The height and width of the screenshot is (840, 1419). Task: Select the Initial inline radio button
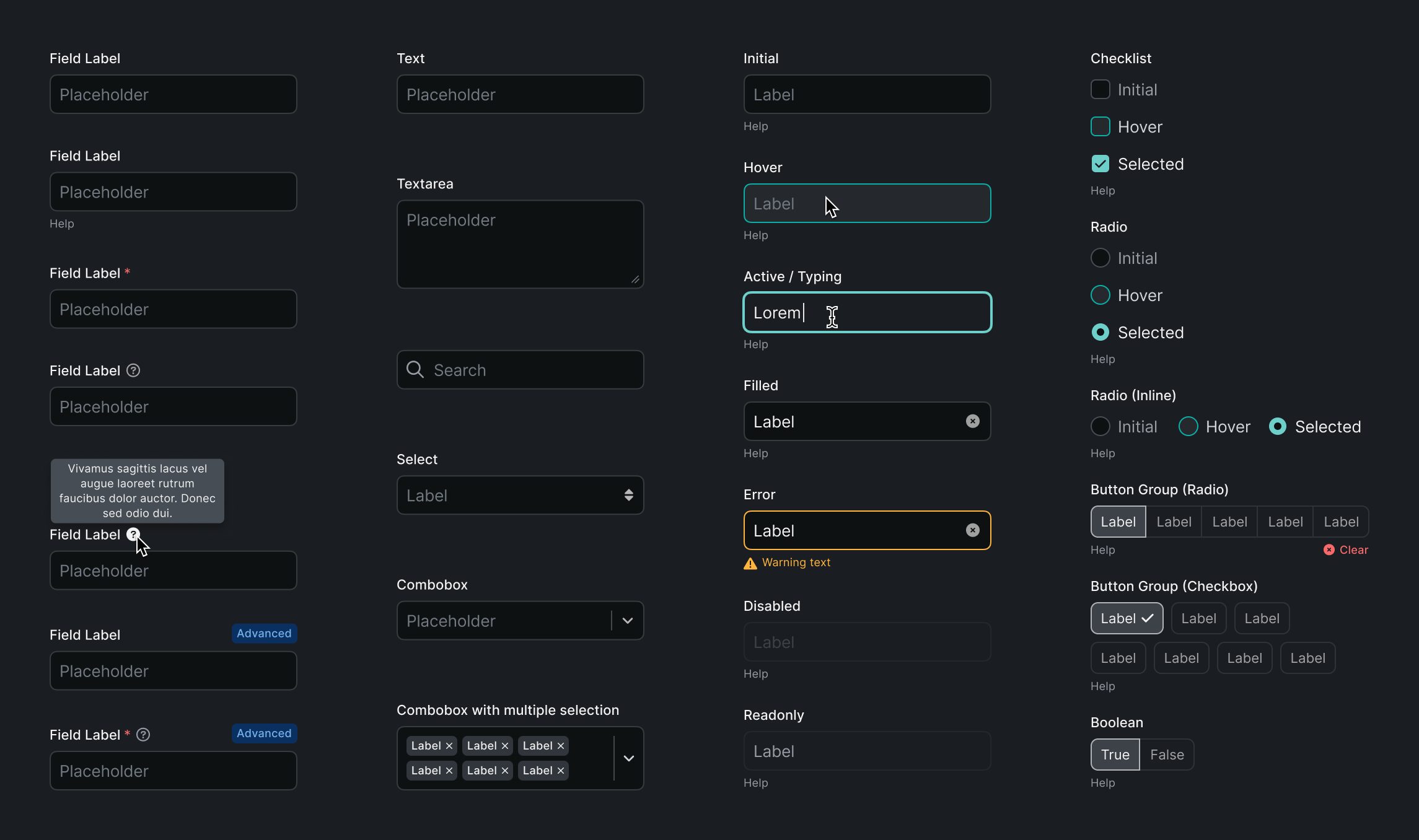click(1100, 426)
